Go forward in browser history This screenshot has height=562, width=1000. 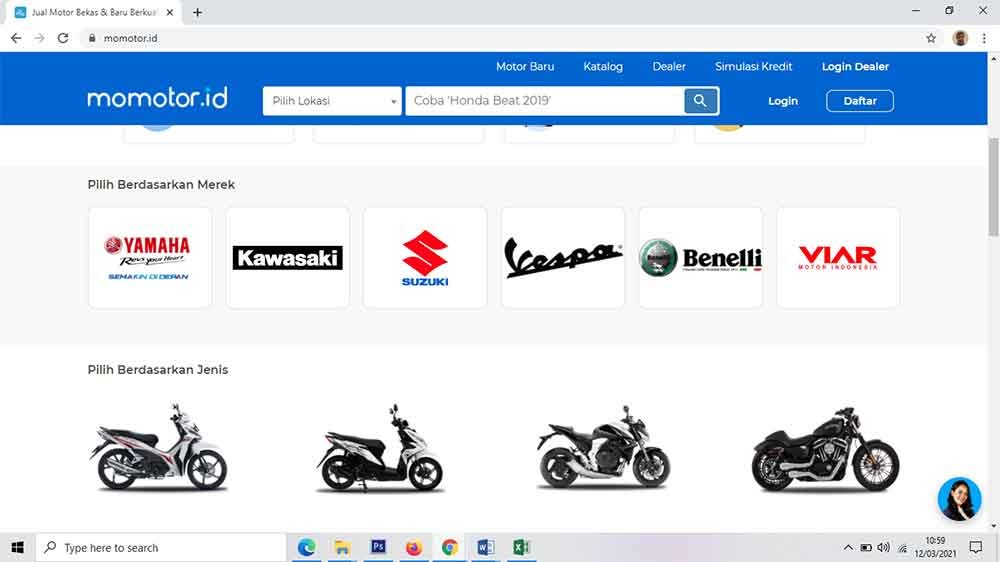[40, 38]
